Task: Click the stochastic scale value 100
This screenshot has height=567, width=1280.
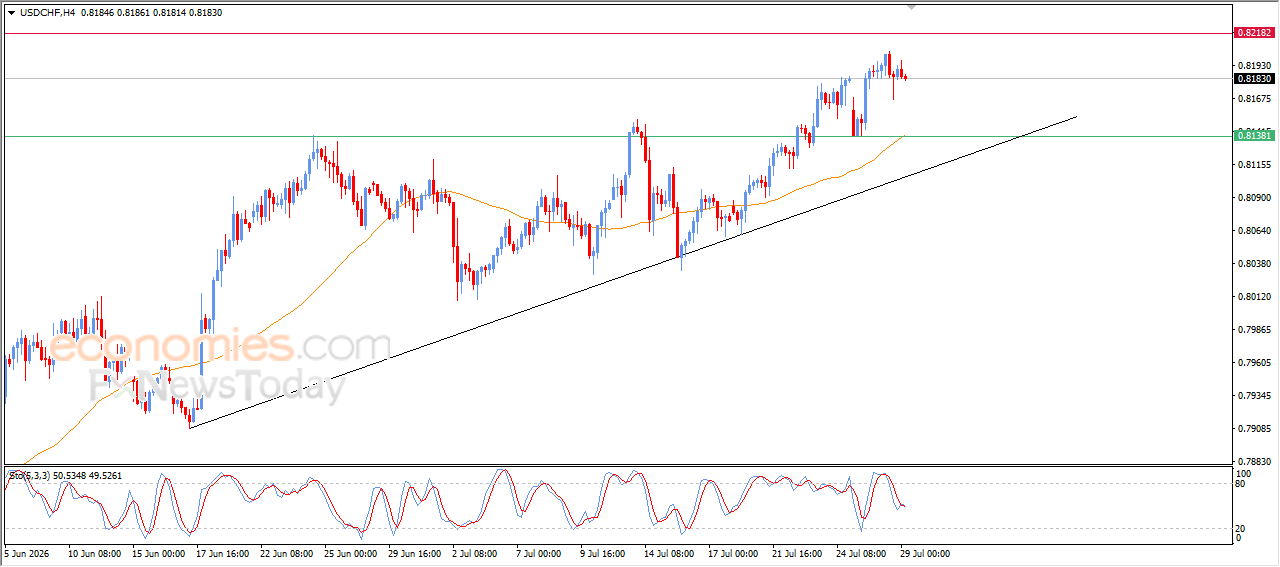Action: pyautogui.click(x=1243, y=473)
